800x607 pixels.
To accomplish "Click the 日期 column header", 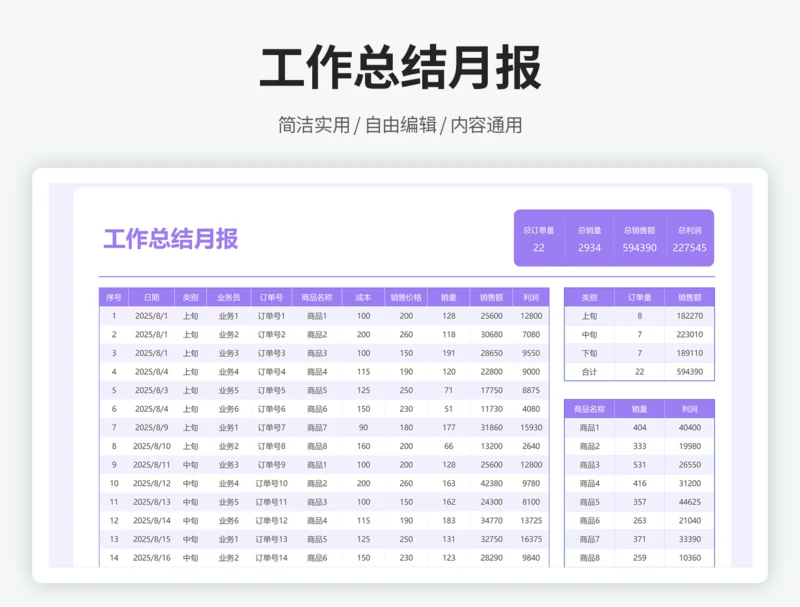I will coord(152,297).
